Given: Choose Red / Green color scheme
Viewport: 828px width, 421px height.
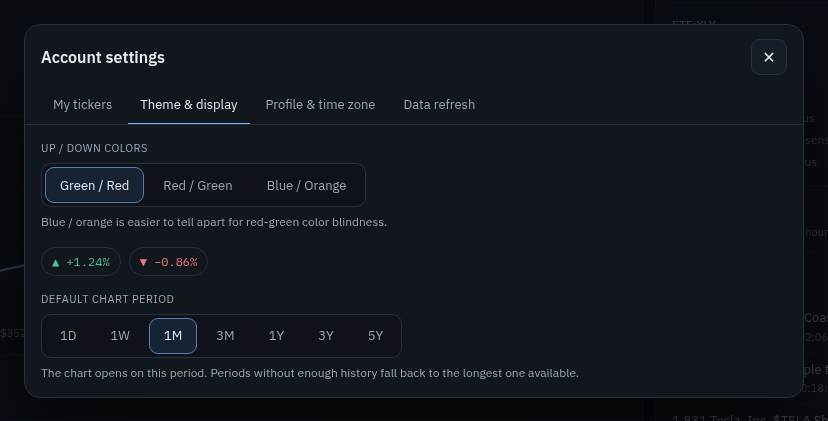Looking at the screenshot, I should [x=197, y=185].
